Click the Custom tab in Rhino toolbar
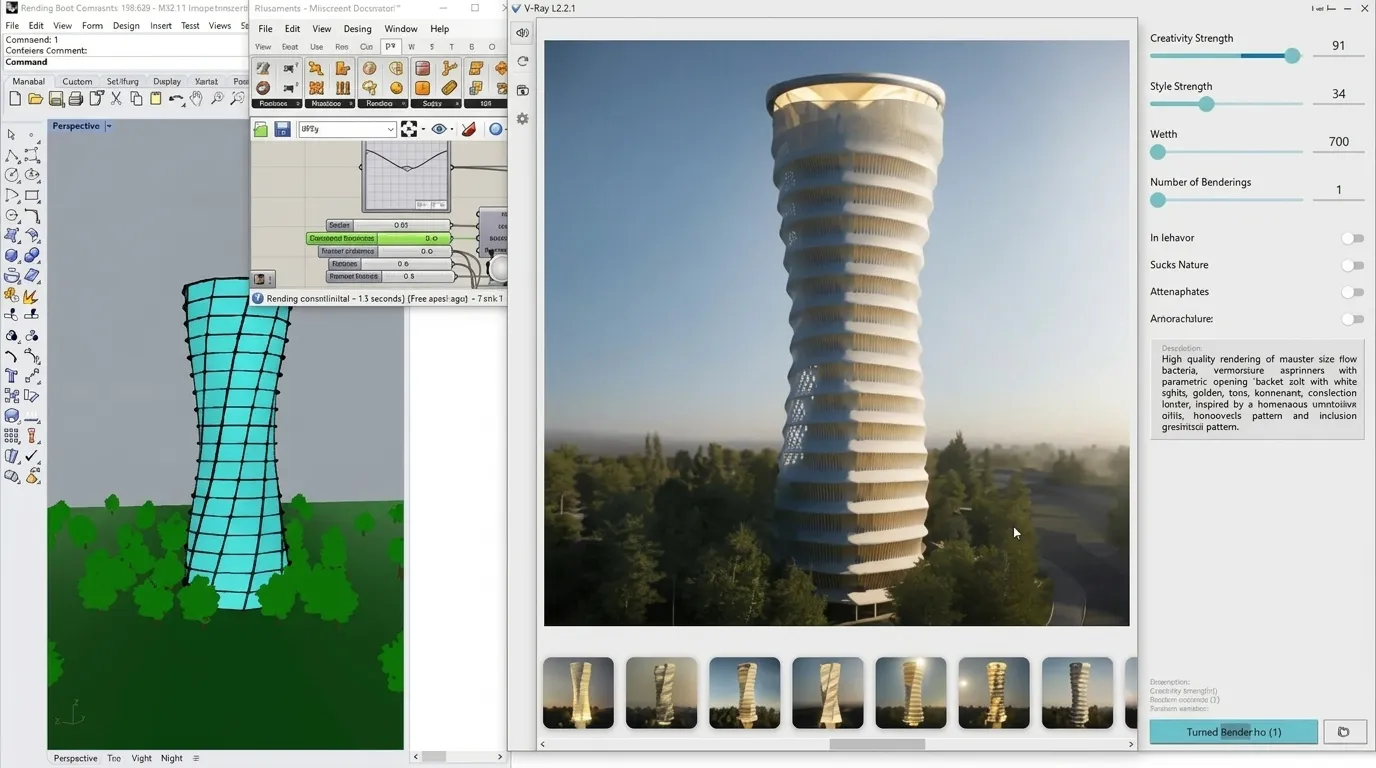This screenshot has width=1376, height=768. tap(77, 82)
